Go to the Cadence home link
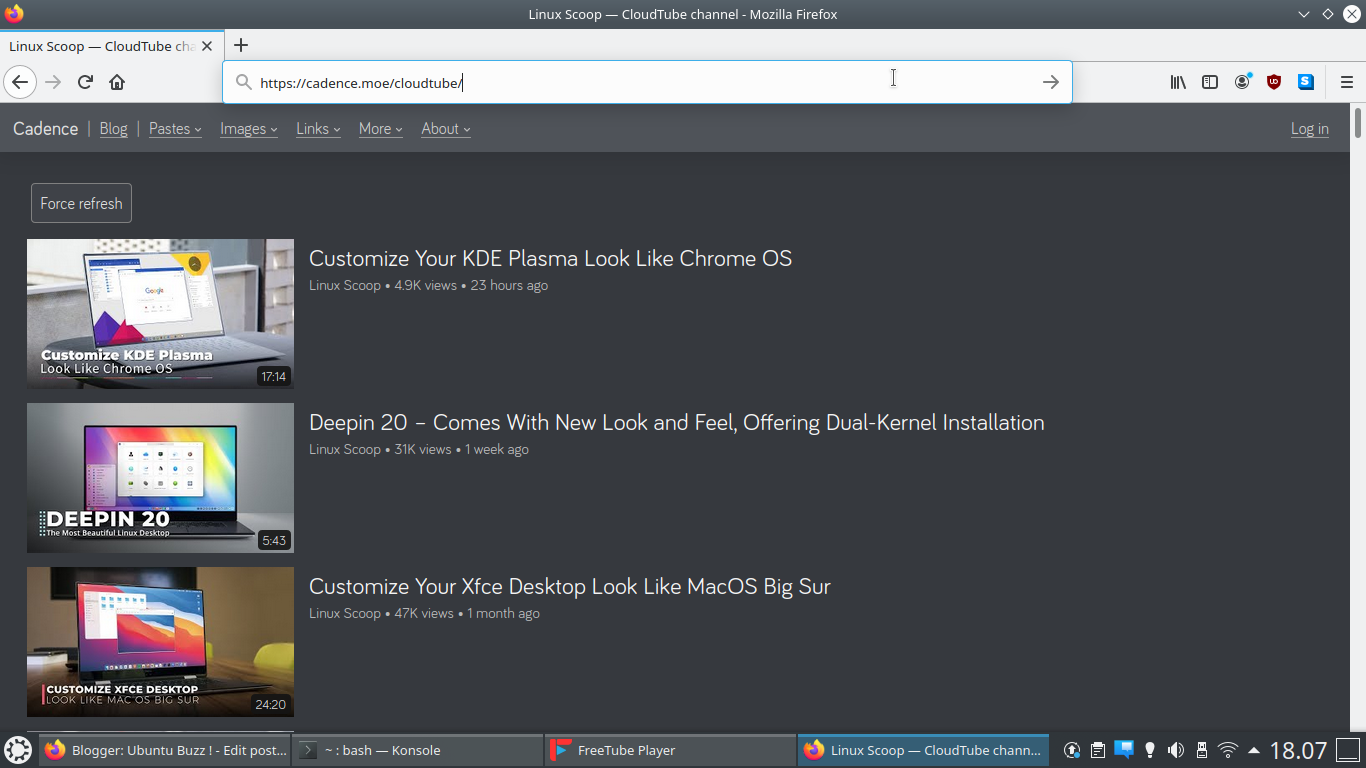The height and width of the screenshot is (768, 1366). [45, 129]
